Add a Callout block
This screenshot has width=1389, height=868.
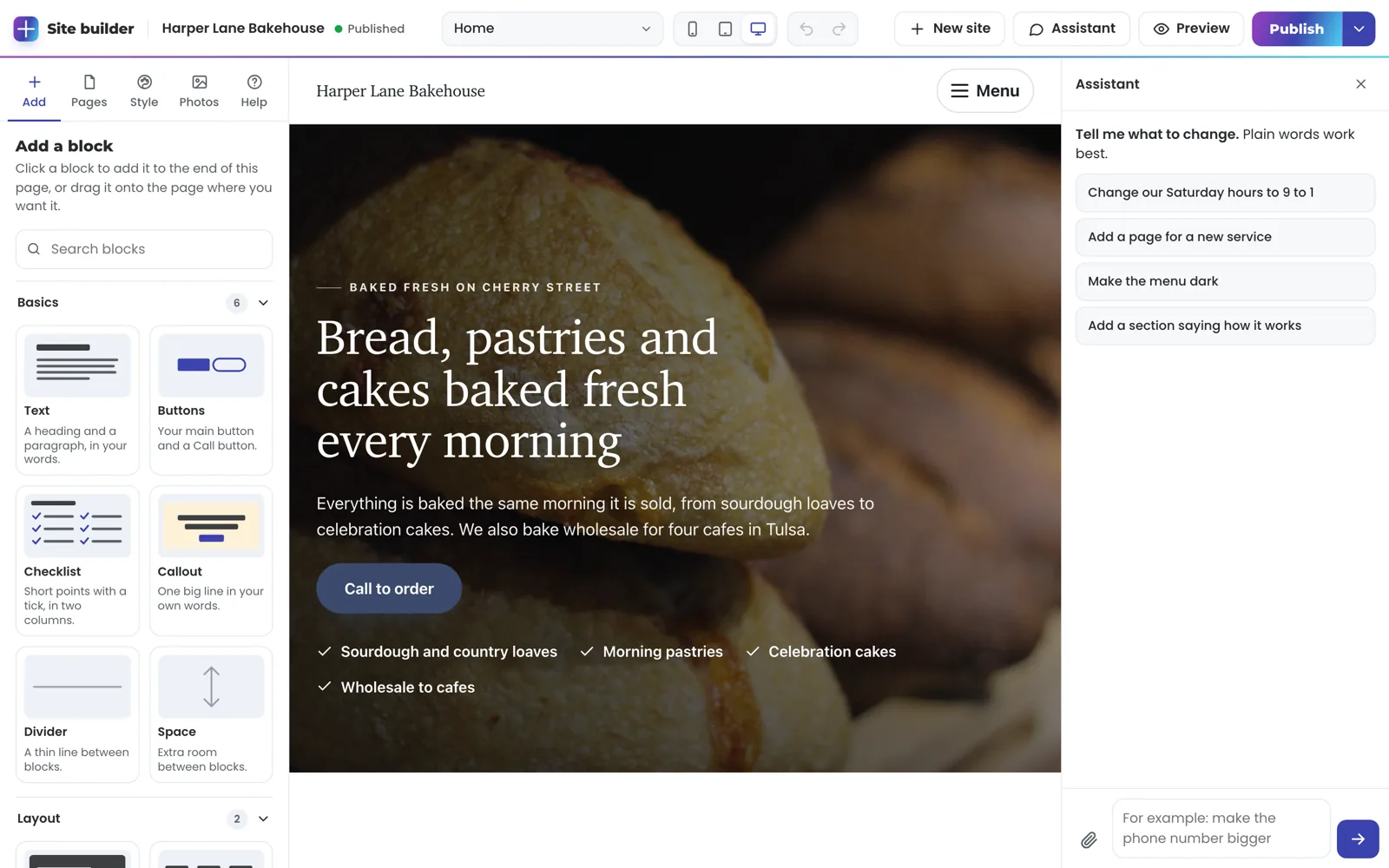pyautogui.click(x=211, y=561)
